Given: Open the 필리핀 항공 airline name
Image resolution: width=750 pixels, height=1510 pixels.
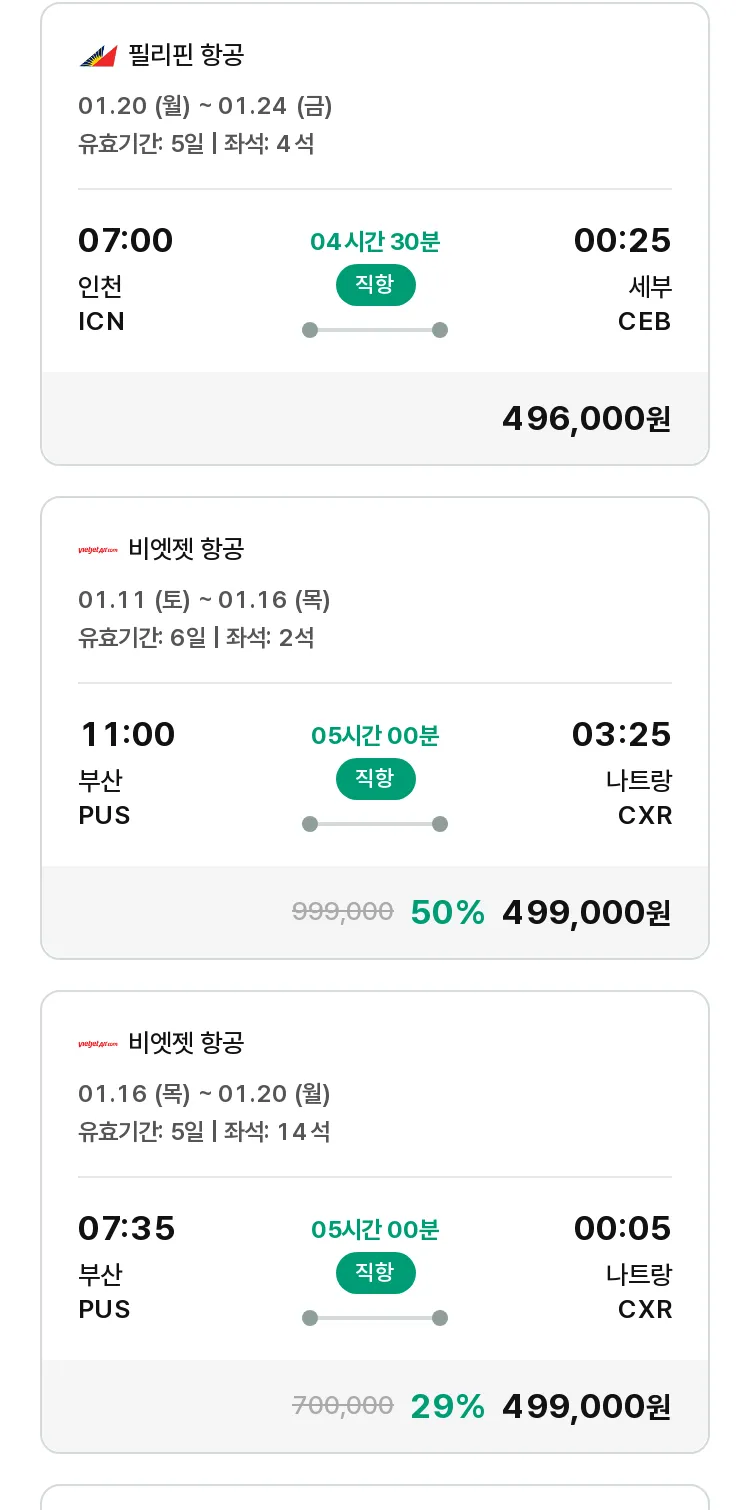Looking at the screenshot, I should pyautogui.click(x=186, y=55).
